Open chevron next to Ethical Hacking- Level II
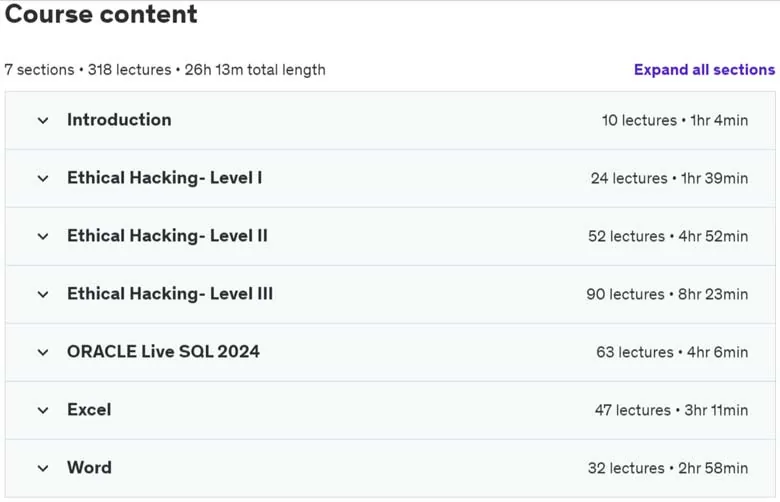 pyautogui.click(x=43, y=236)
